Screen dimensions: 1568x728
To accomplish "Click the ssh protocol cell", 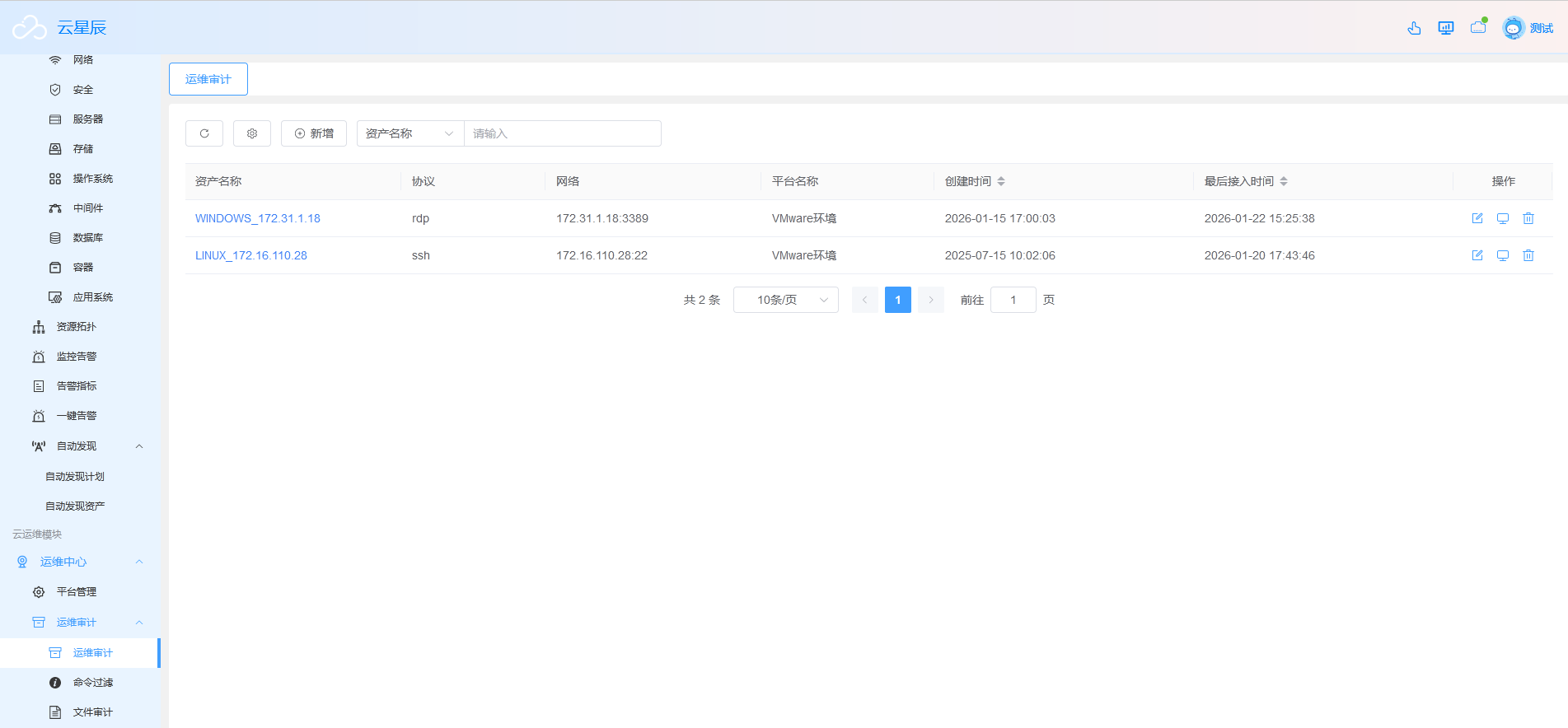I will coord(421,255).
